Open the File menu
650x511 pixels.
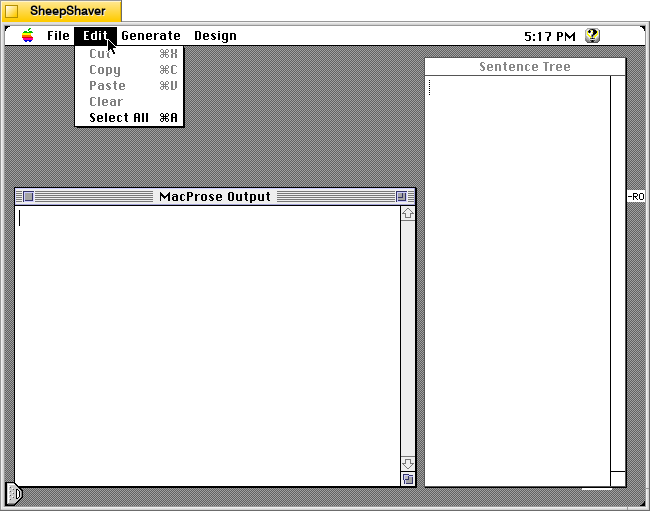coord(58,36)
